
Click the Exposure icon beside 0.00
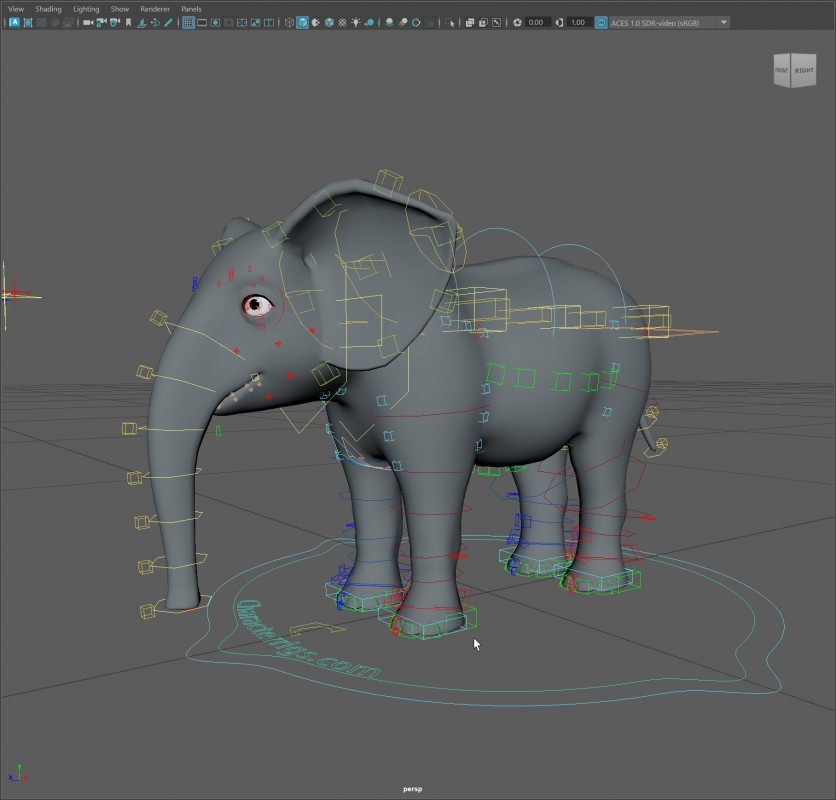click(x=517, y=22)
